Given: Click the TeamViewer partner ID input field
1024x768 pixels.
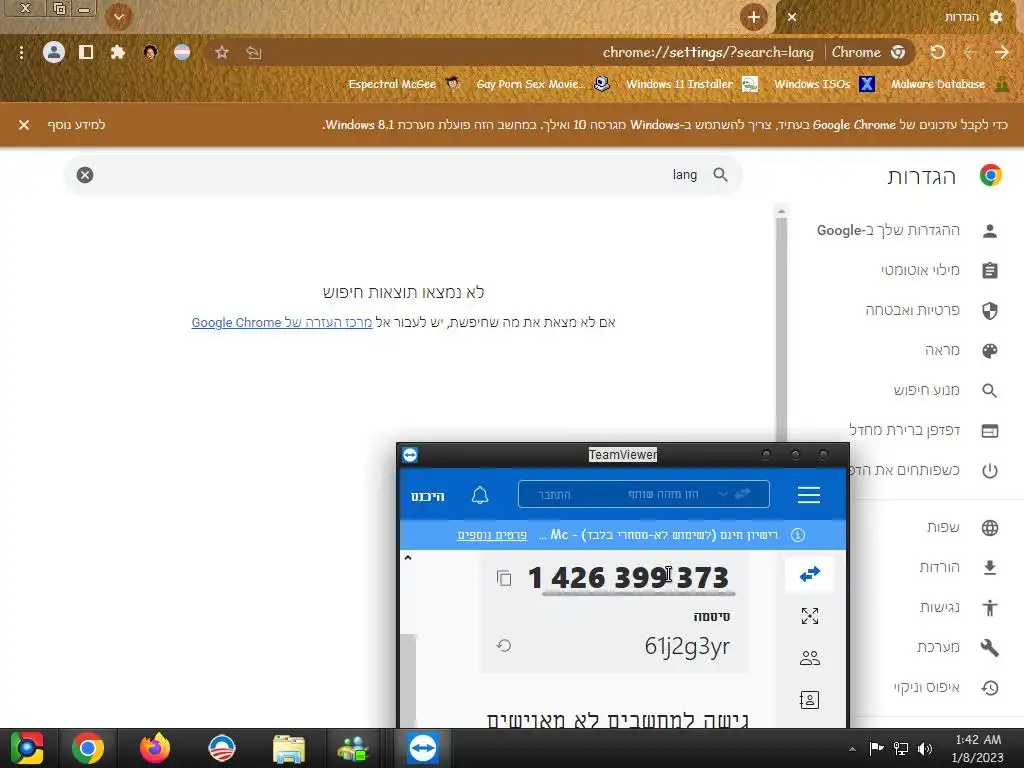Looking at the screenshot, I should [643, 494].
